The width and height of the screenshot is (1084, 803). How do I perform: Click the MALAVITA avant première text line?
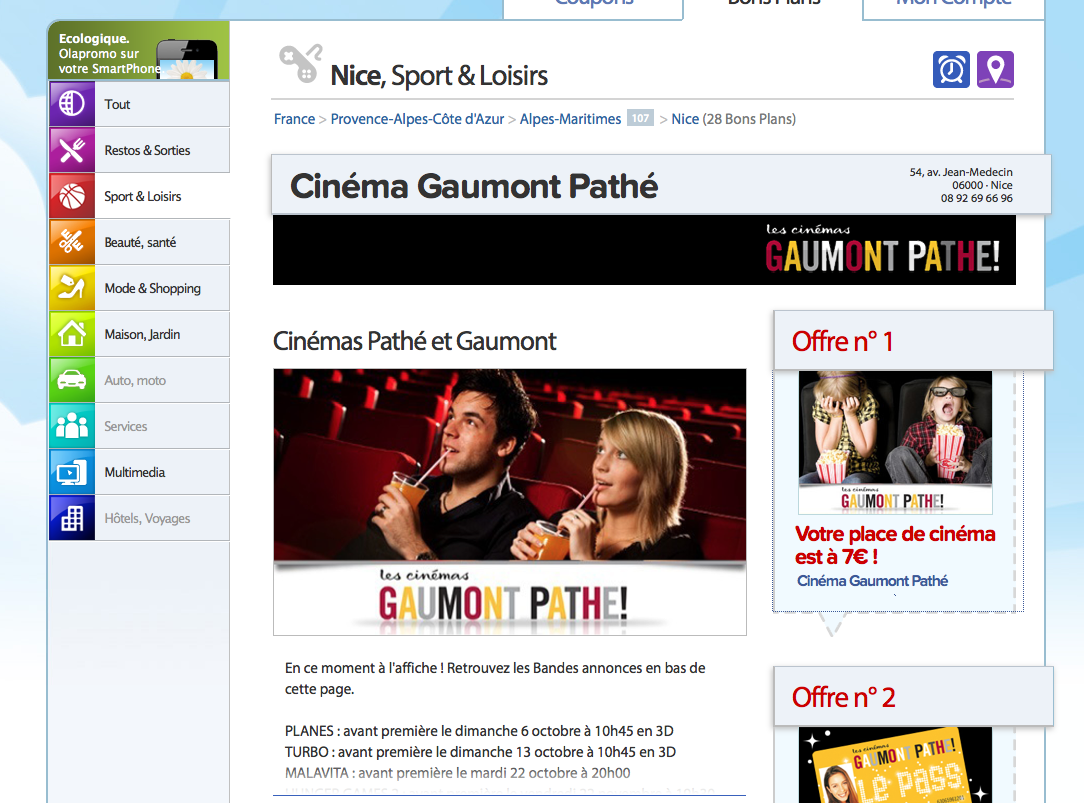(x=458, y=773)
